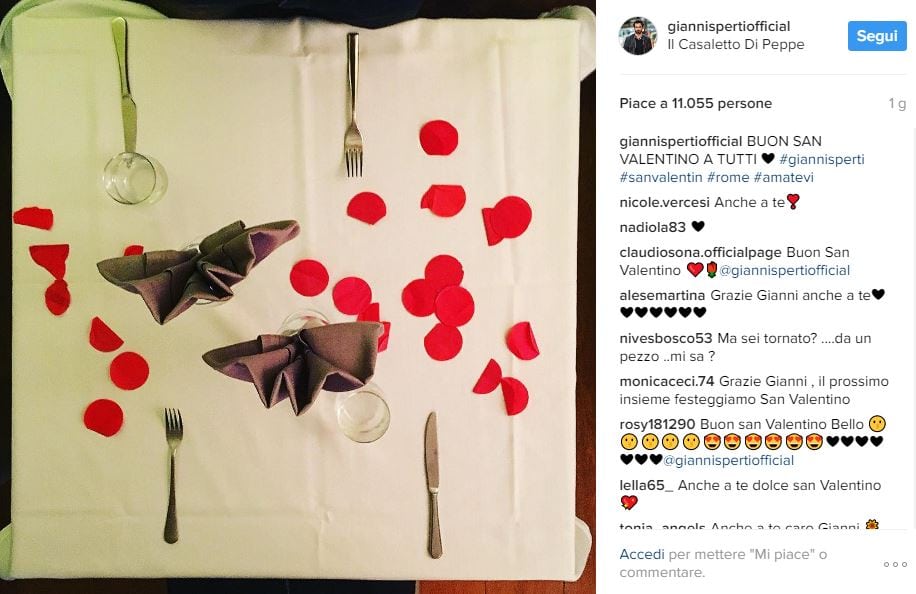Image resolution: width=916 pixels, height=594 pixels.
Task: View who likes: Piace a 11.055 persone
Action: click(695, 103)
